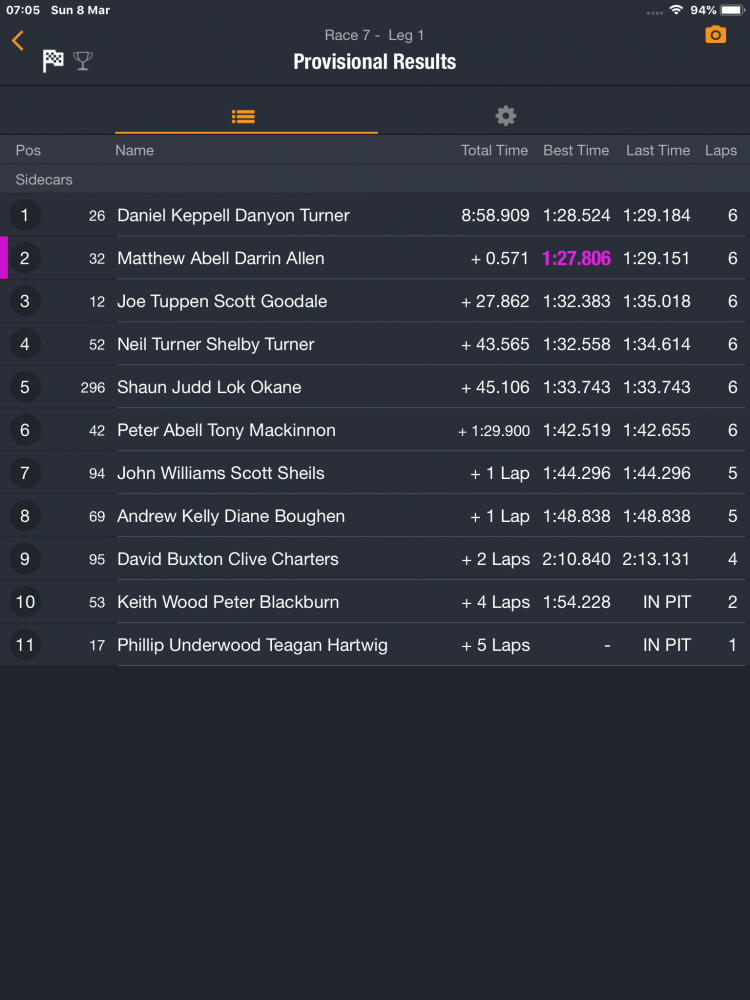Select Matthew Abell Darrin Allen entry
This screenshot has height=1000, width=750.
[x=221, y=258]
